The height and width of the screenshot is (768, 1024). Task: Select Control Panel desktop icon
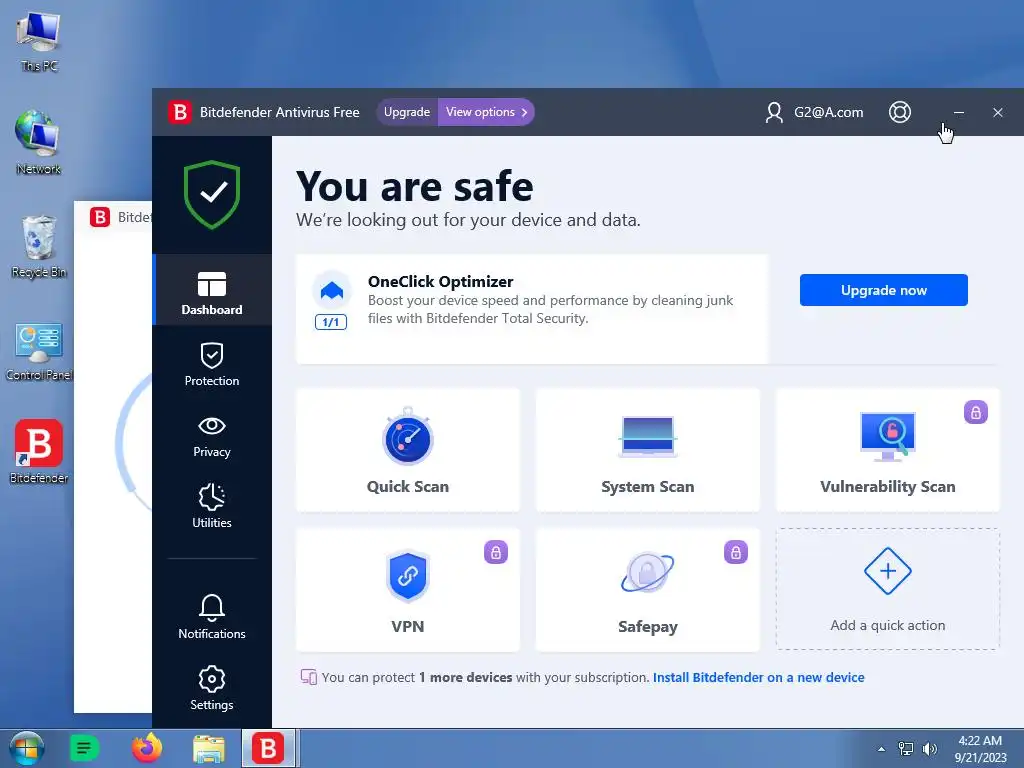(39, 351)
